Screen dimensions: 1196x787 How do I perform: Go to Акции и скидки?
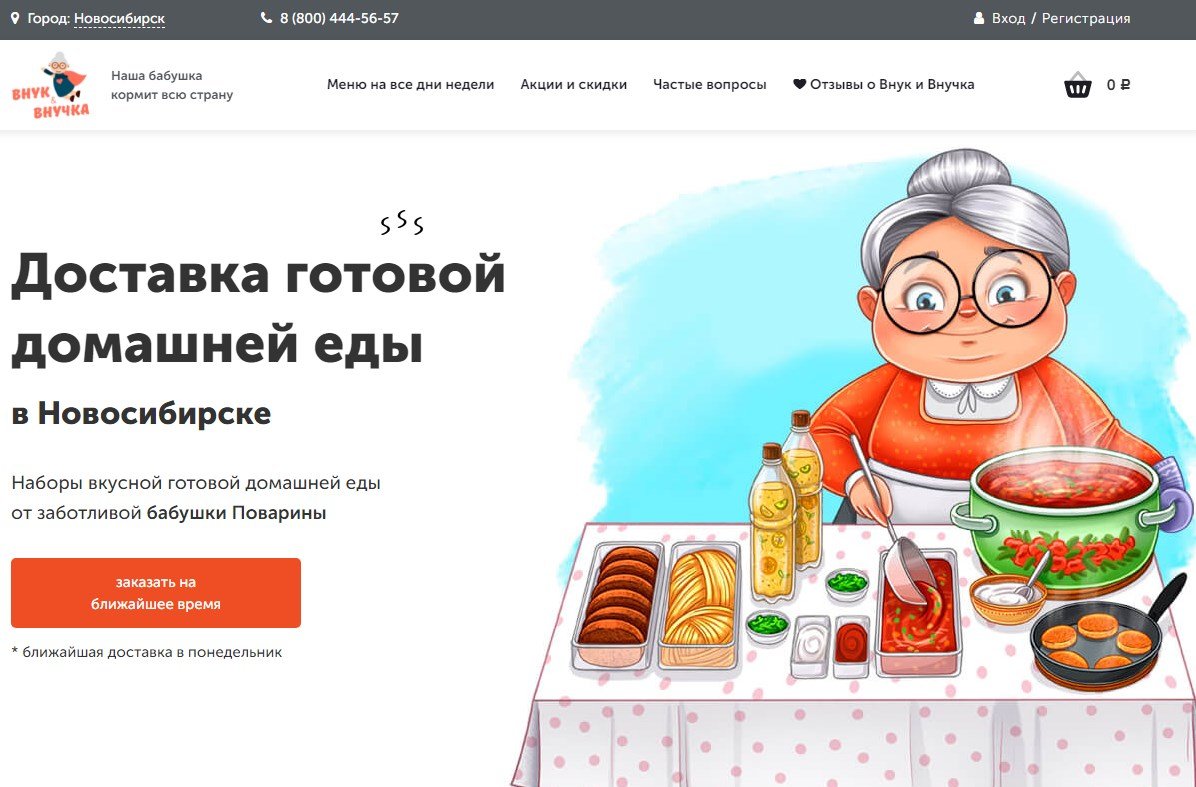point(574,85)
